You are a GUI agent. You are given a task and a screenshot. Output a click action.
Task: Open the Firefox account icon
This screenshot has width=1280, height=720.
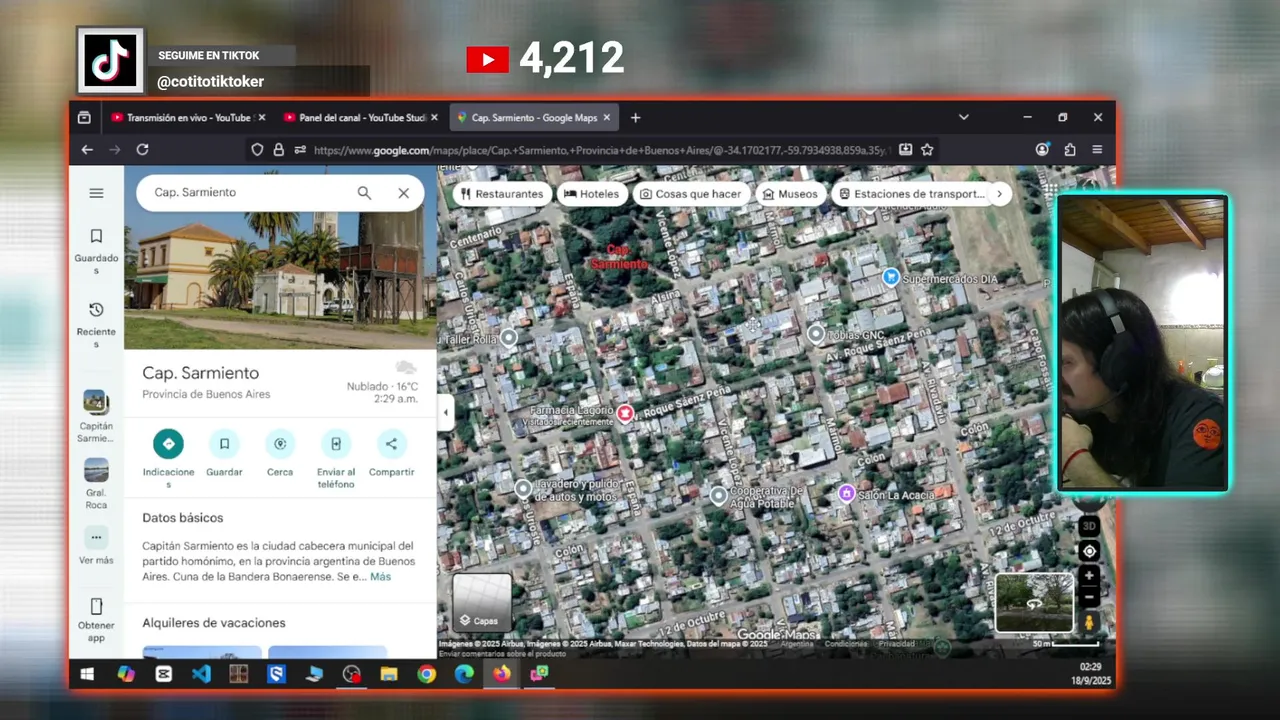point(1043,150)
